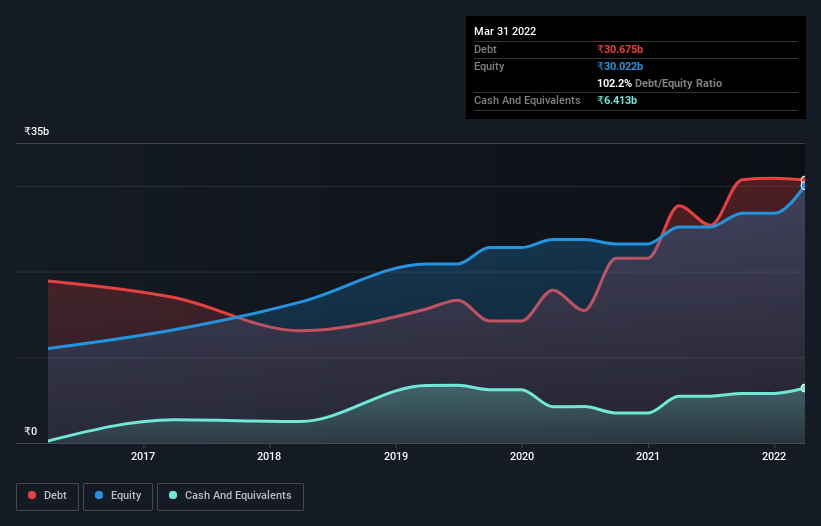Select the teal Cash endpoint marker

[803, 388]
